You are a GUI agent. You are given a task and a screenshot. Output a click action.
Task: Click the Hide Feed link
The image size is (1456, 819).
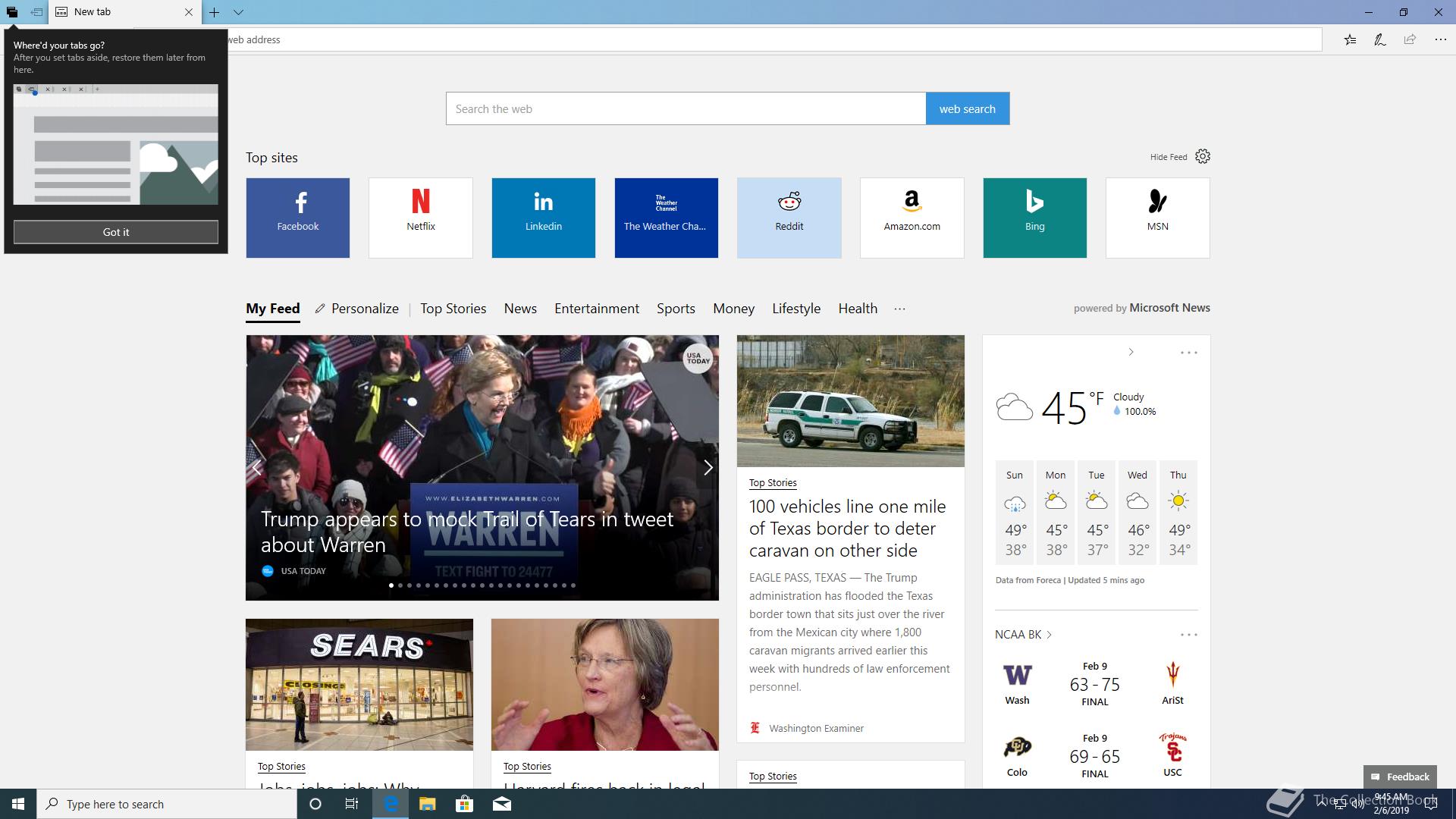pos(1169,157)
